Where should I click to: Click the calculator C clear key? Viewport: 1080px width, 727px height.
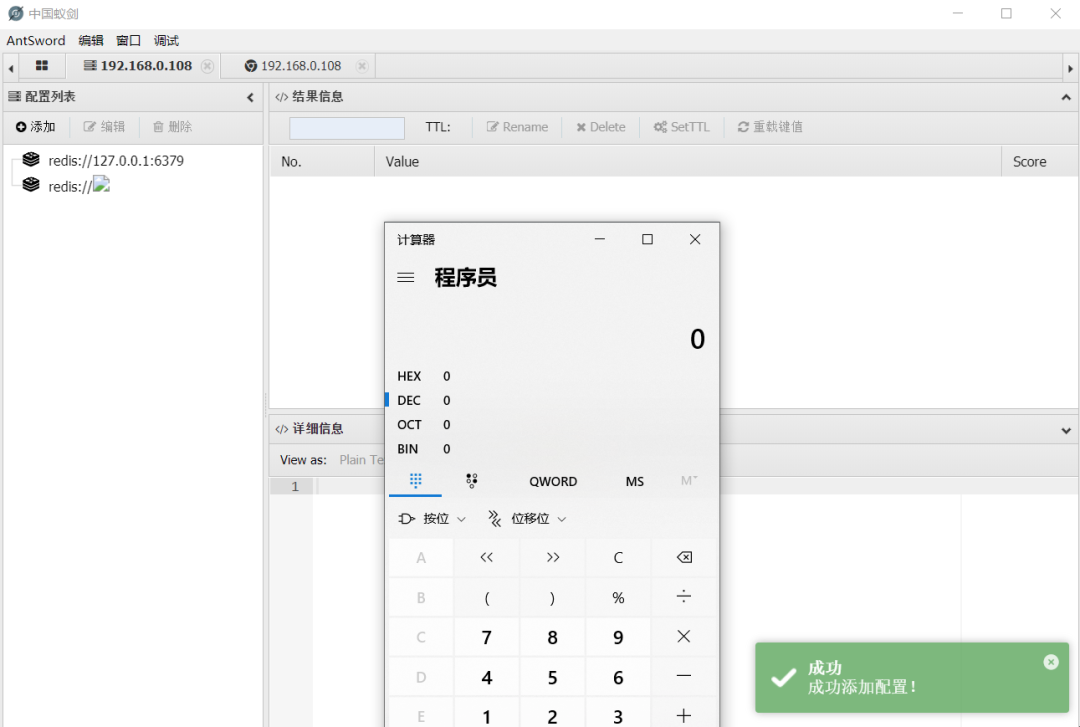(x=618, y=557)
